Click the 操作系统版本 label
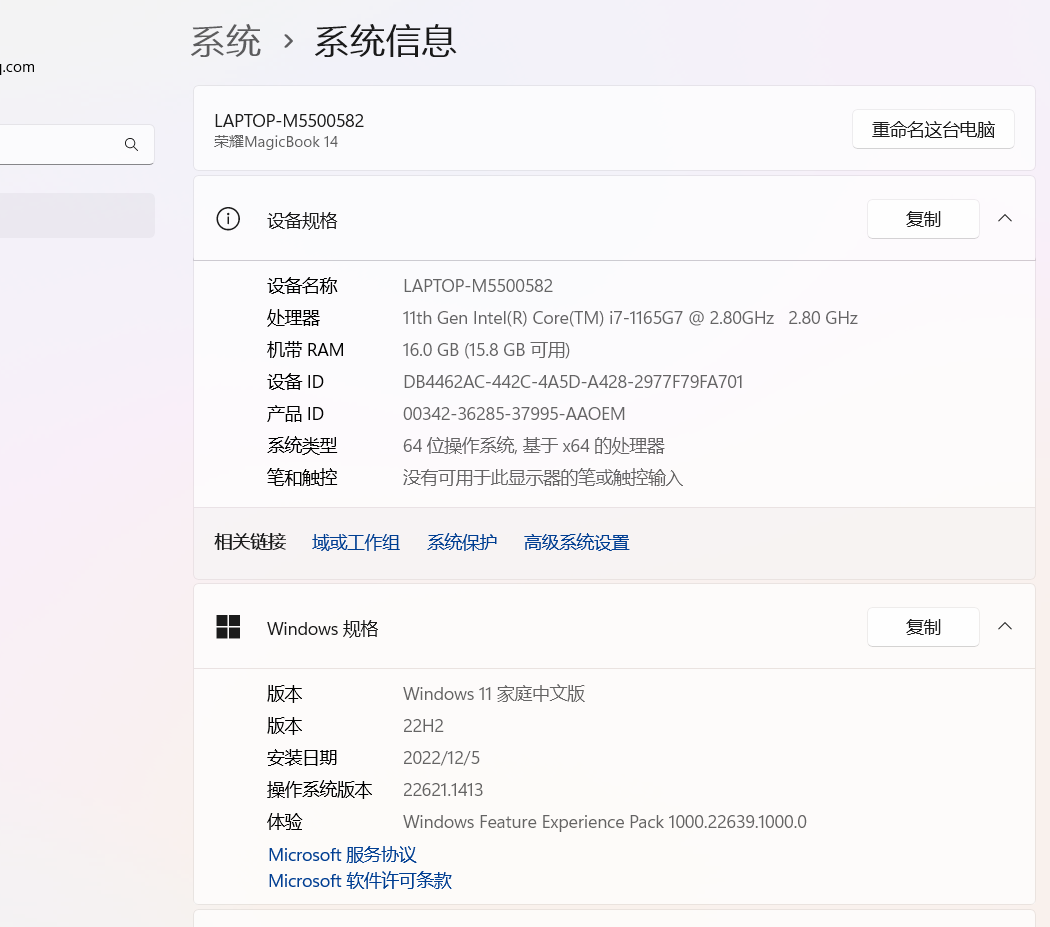The image size is (1050, 927). coord(319,790)
